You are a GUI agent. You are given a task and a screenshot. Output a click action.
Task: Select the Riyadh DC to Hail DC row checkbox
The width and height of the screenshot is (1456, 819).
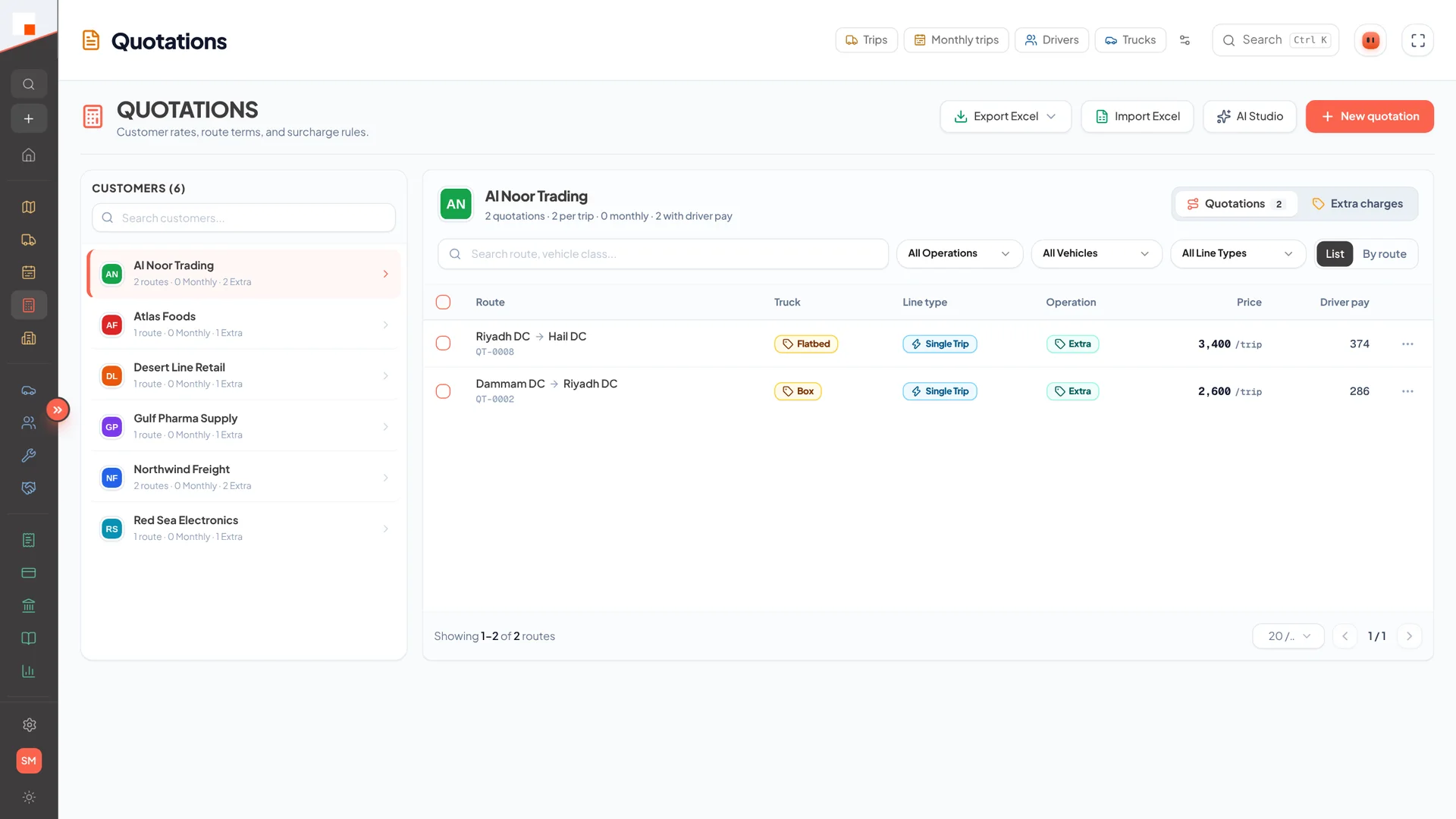coord(444,344)
